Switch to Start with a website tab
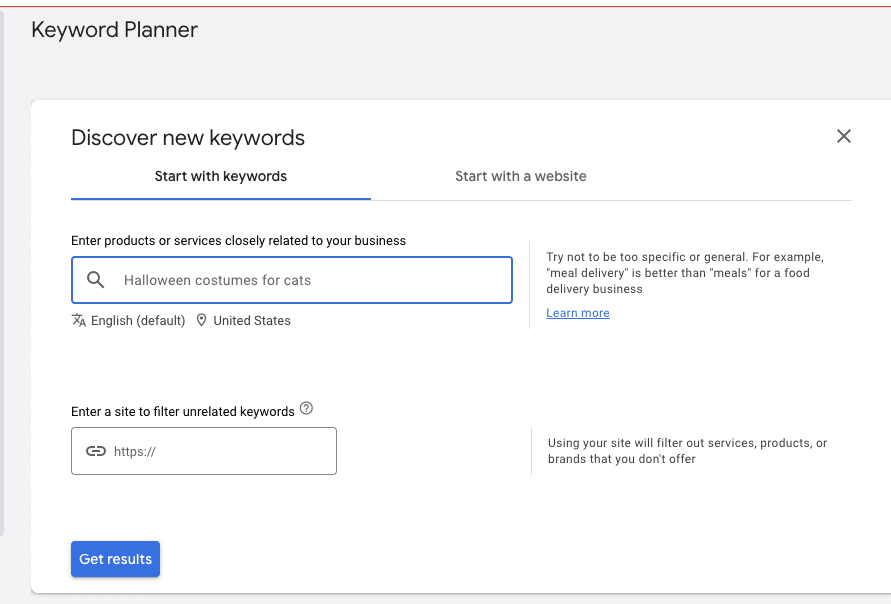Viewport: 891px width, 604px height. pyautogui.click(x=521, y=176)
